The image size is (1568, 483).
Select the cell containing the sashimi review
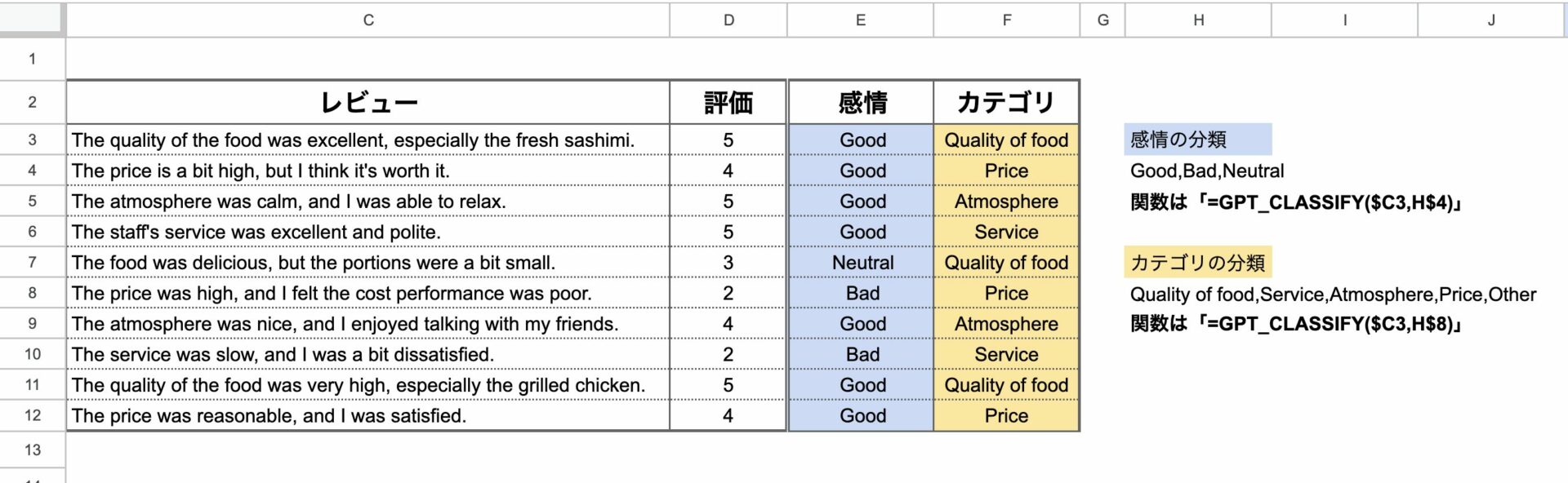pos(367,140)
